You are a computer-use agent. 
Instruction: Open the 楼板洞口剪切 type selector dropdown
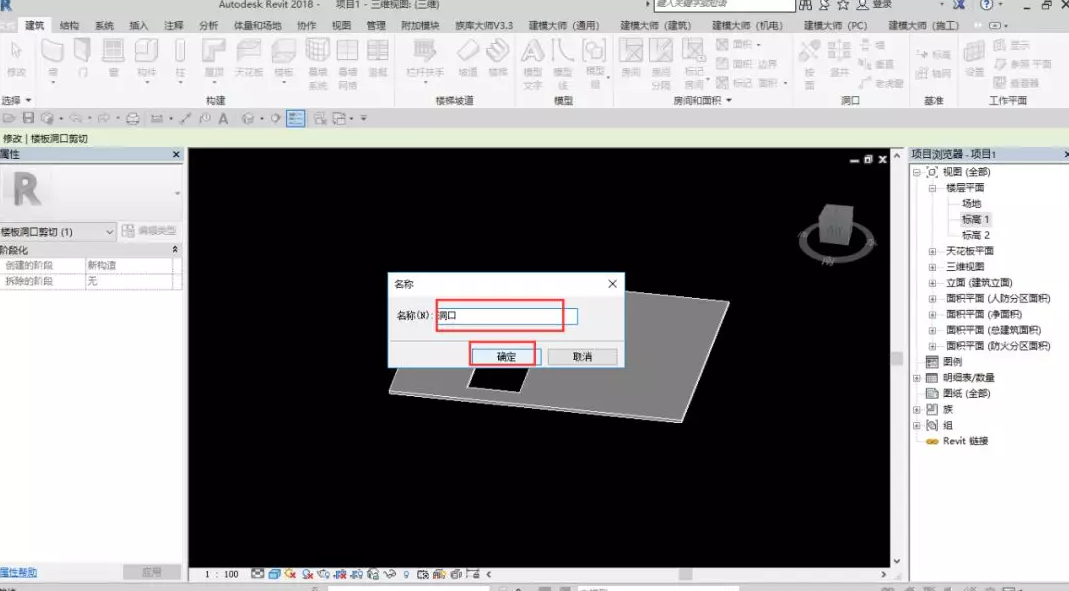click(109, 232)
